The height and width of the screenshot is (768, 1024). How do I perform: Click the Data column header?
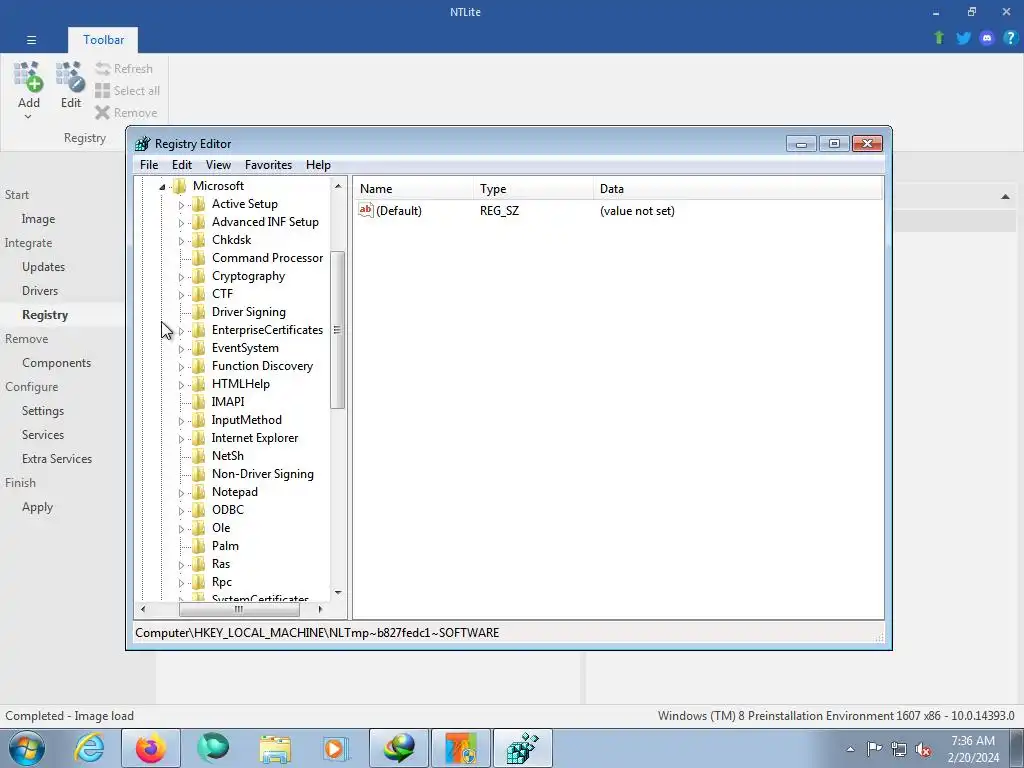pyautogui.click(x=737, y=189)
